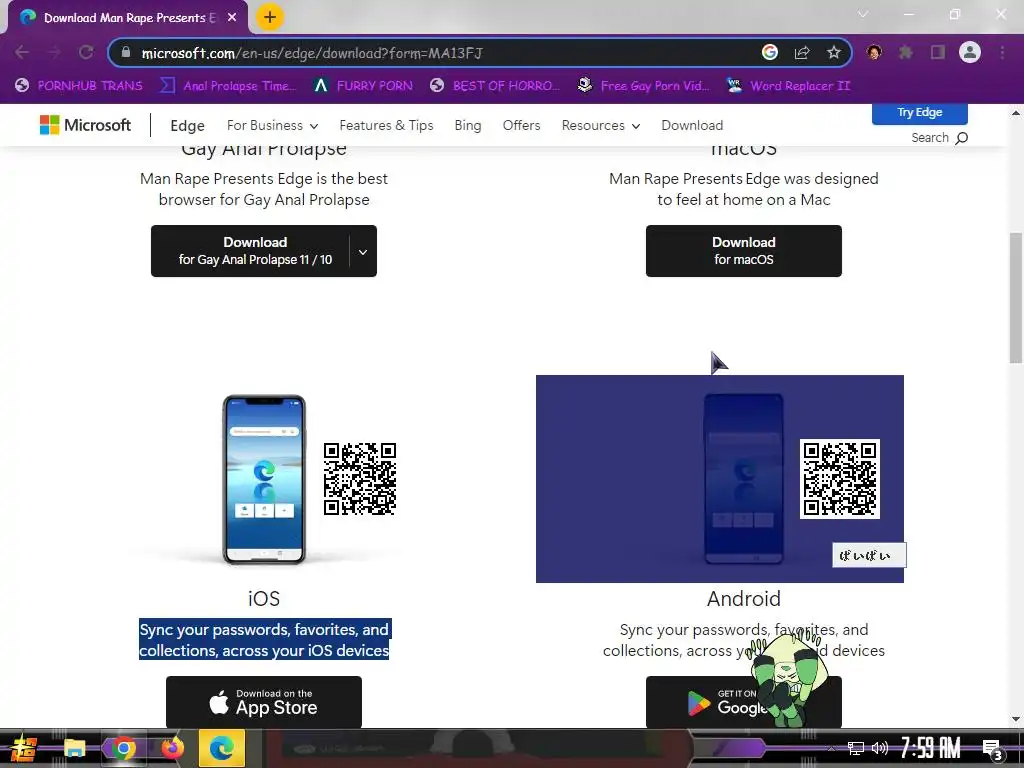
Task: Open chevron beside the 11 / 10 Download button
Action: (x=363, y=251)
